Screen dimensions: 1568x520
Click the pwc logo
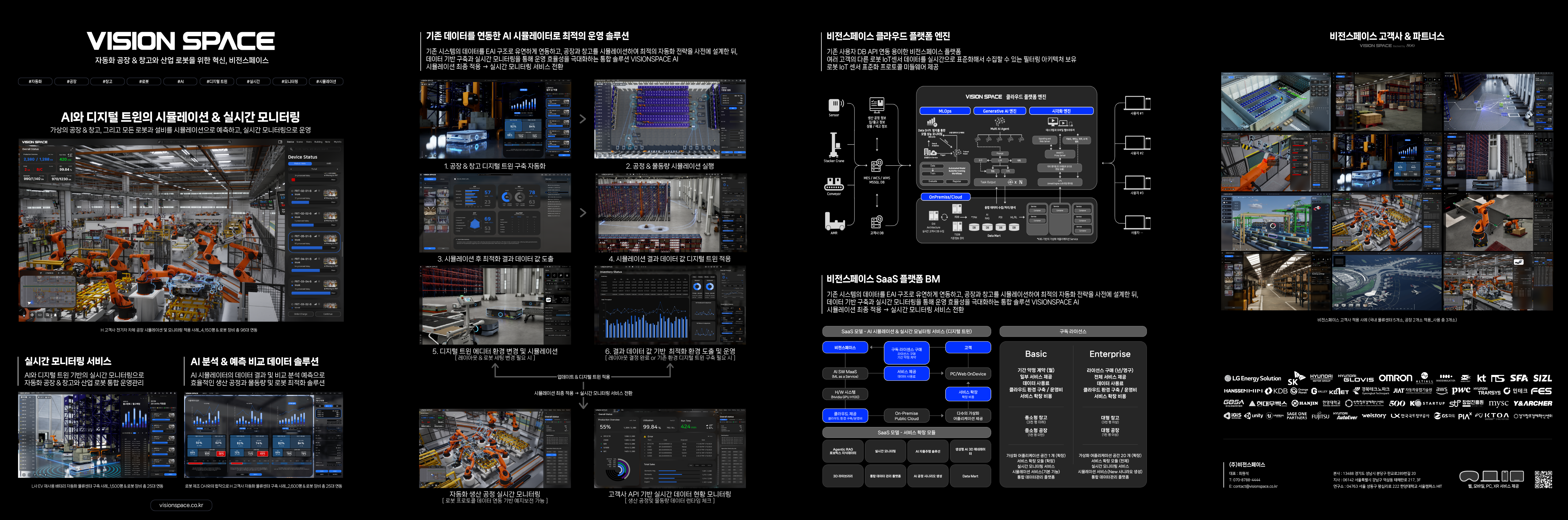click(x=1461, y=391)
